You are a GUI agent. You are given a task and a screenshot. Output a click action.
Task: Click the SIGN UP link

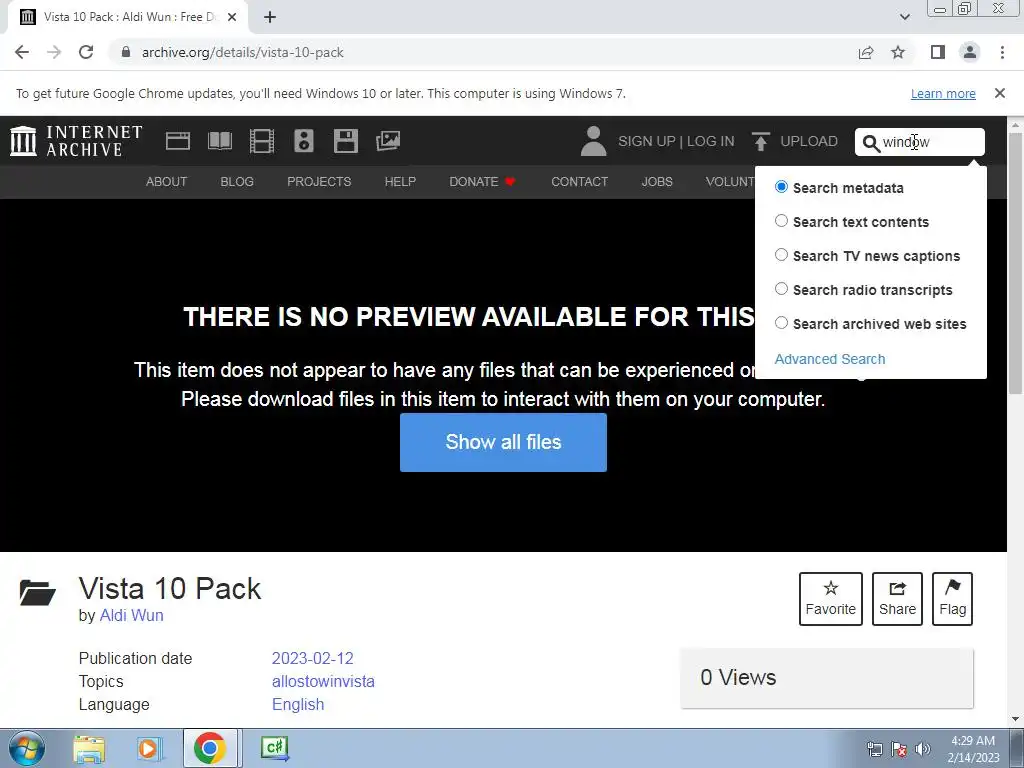click(647, 141)
